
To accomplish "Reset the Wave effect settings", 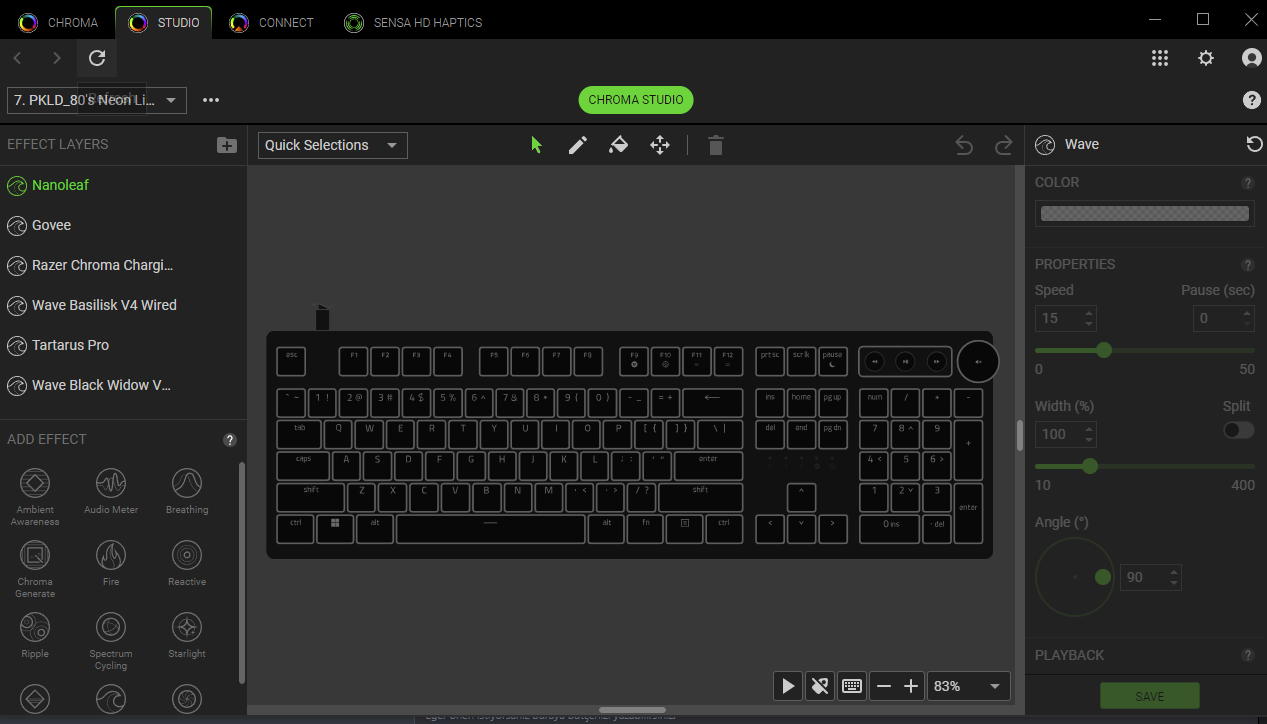I will 1254,144.
